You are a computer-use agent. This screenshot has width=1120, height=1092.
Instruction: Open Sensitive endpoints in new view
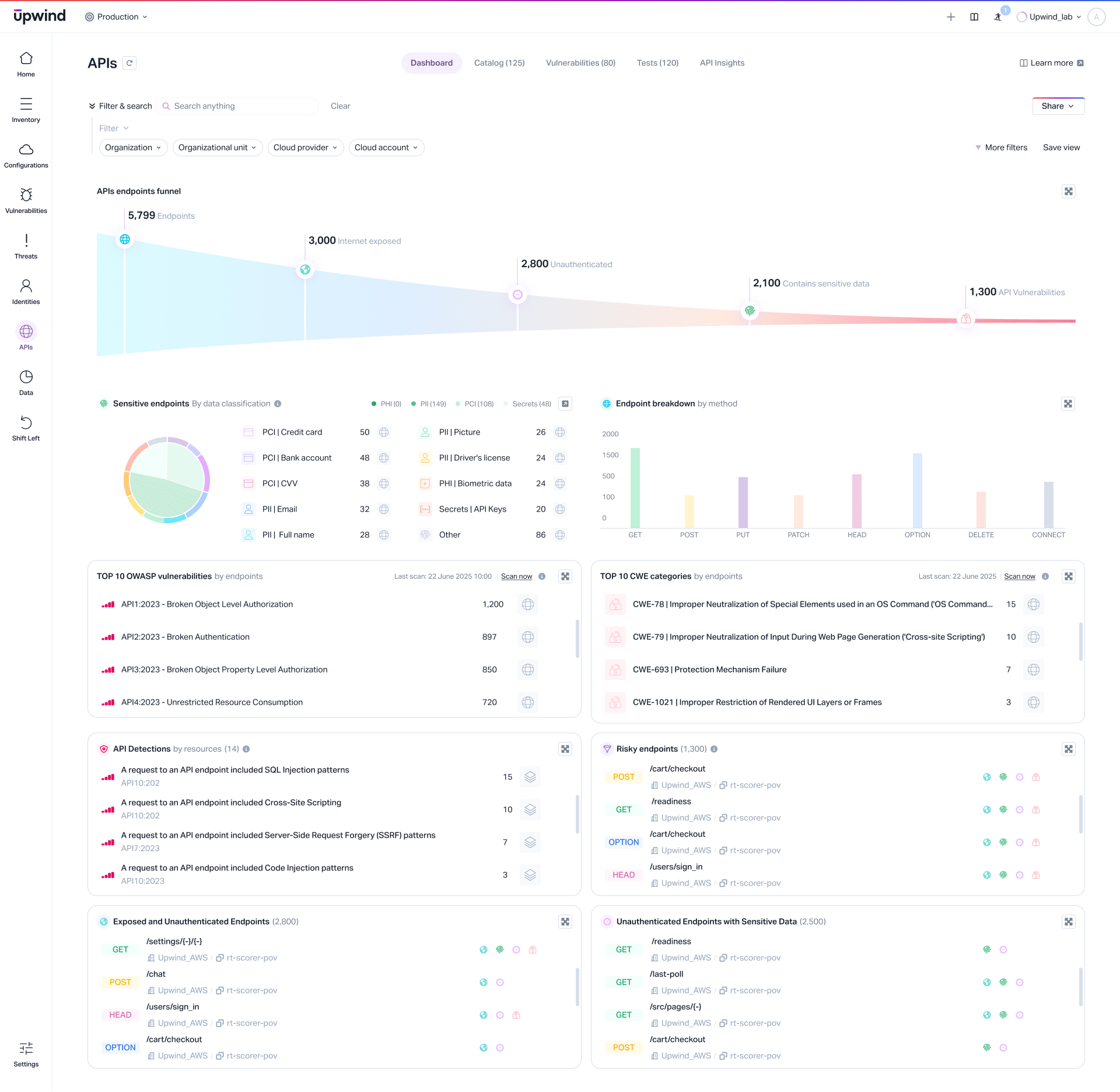pos(565,404)
